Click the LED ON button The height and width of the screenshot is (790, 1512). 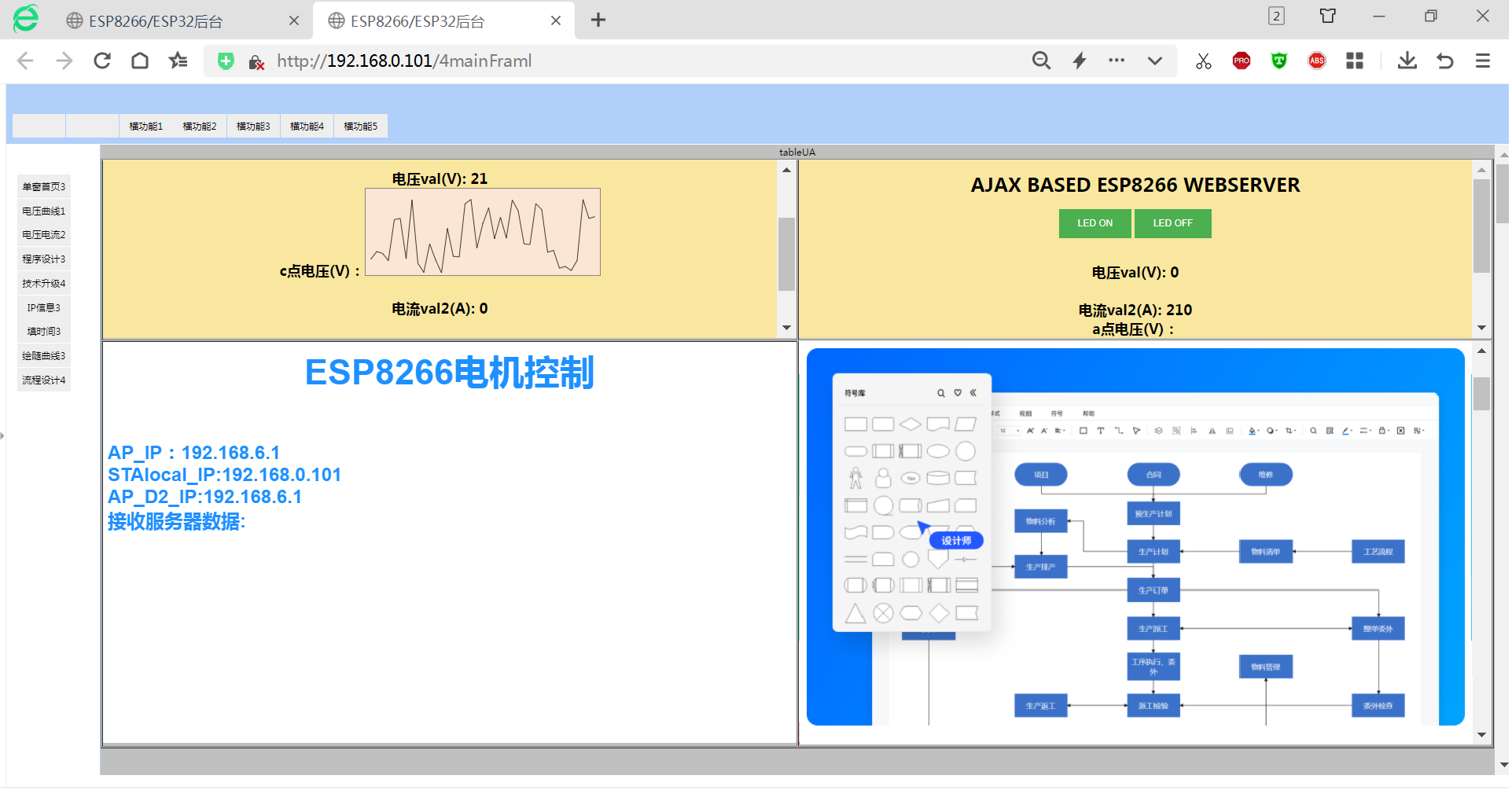1095,223
